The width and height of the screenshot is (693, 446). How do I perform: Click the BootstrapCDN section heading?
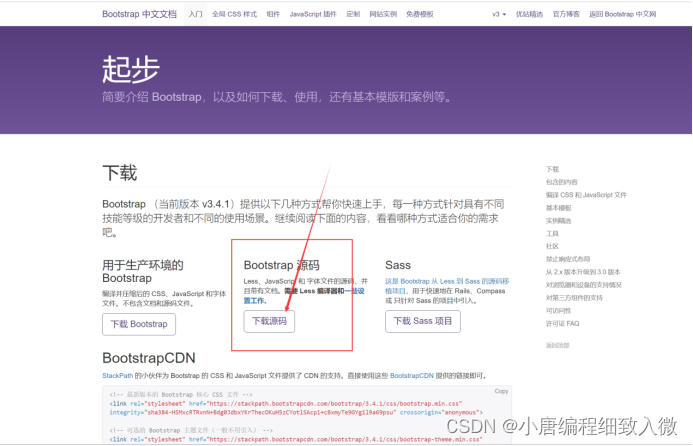point(148,358)
